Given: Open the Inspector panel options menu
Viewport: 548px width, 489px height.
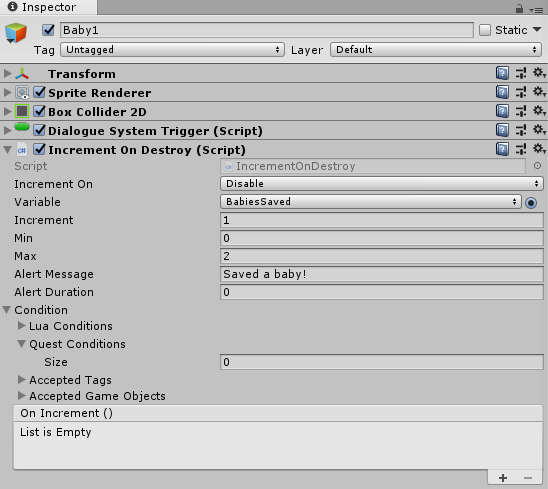Looking at the screenshot, I should pyautogui.click(x=536, y=10).
